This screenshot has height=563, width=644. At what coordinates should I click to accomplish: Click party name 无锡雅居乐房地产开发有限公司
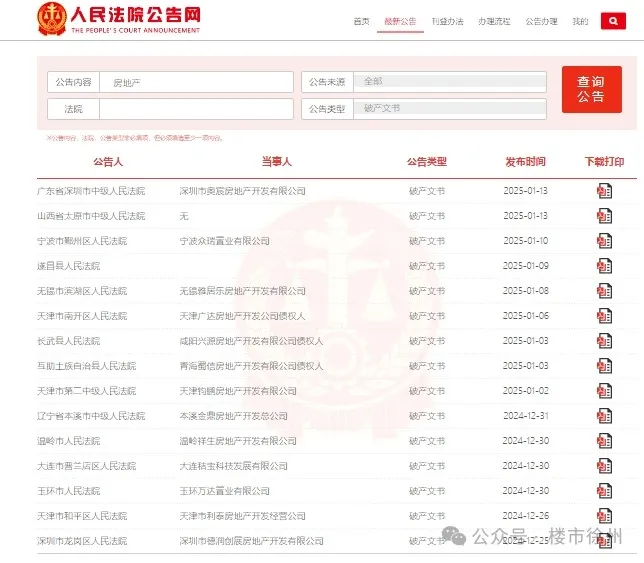[x=242, y=291]
